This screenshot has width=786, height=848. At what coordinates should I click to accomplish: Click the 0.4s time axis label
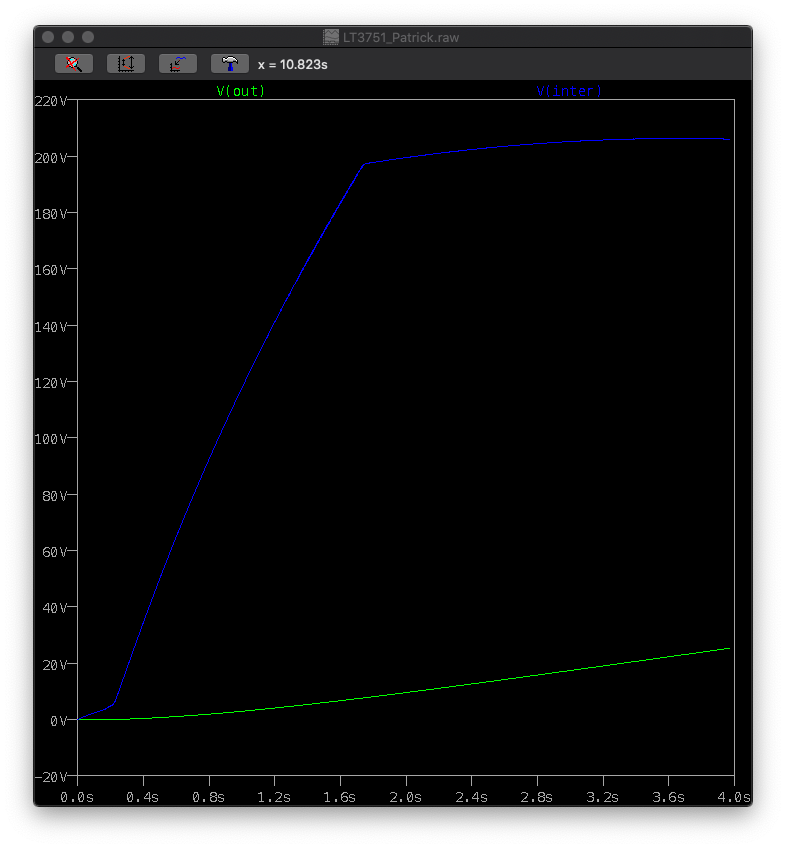pyautogui.click(x=143, y=797)
